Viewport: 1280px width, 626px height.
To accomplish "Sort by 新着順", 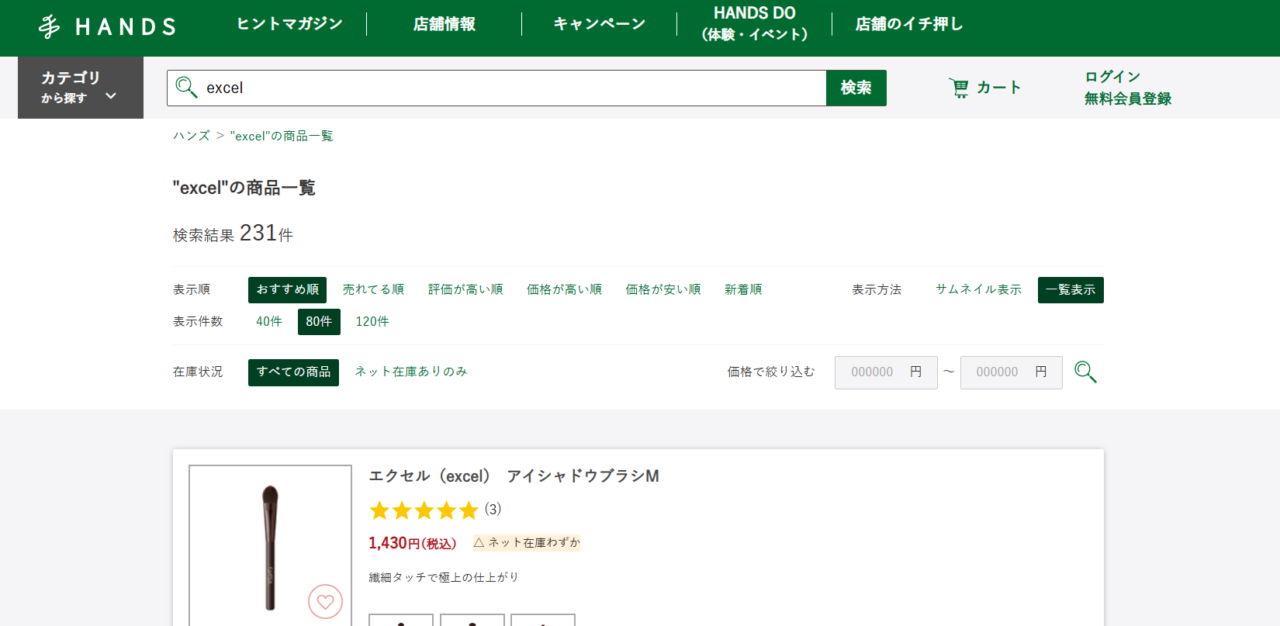I will [743, 290].
